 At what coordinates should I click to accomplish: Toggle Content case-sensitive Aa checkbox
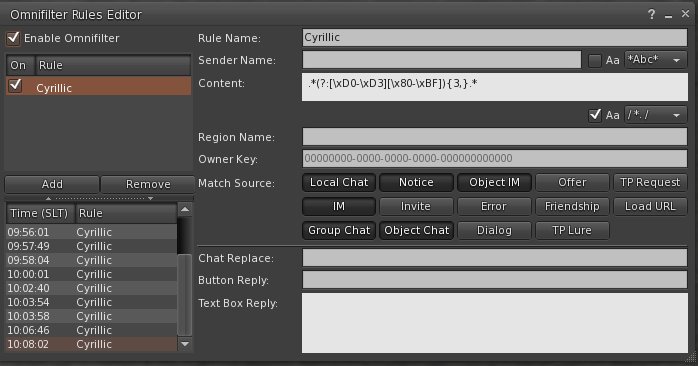[x=595, y=115]
